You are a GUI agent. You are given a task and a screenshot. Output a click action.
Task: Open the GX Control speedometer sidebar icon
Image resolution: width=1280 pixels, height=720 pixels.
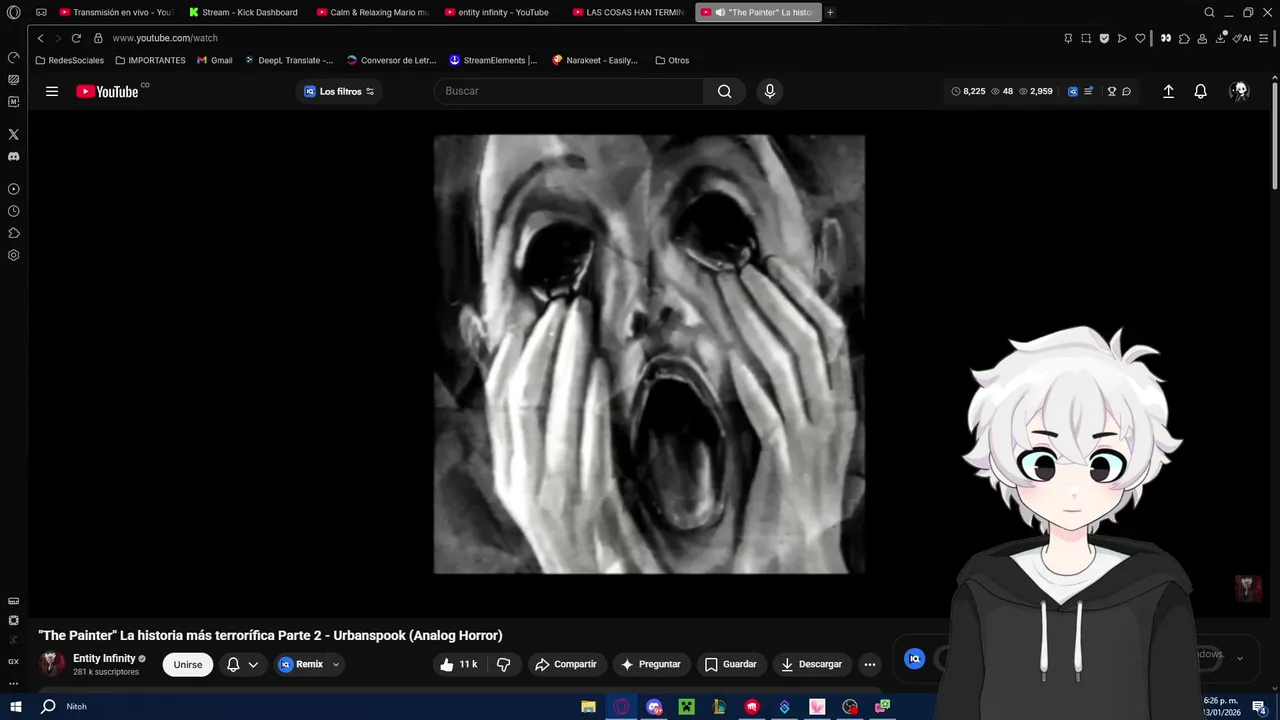(13, 57)
